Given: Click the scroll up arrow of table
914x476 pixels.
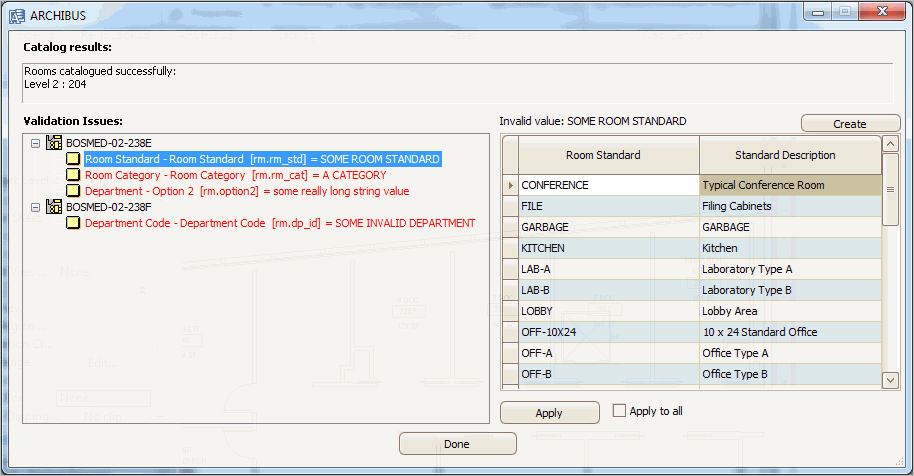Looking at the screenshot, I should (x=890, y=144).
